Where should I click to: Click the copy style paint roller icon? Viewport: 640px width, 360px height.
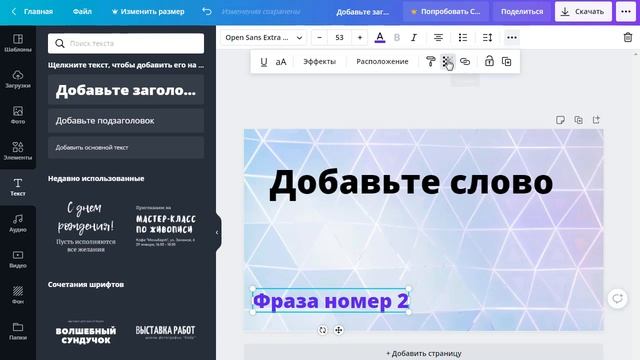click(430, 62)
